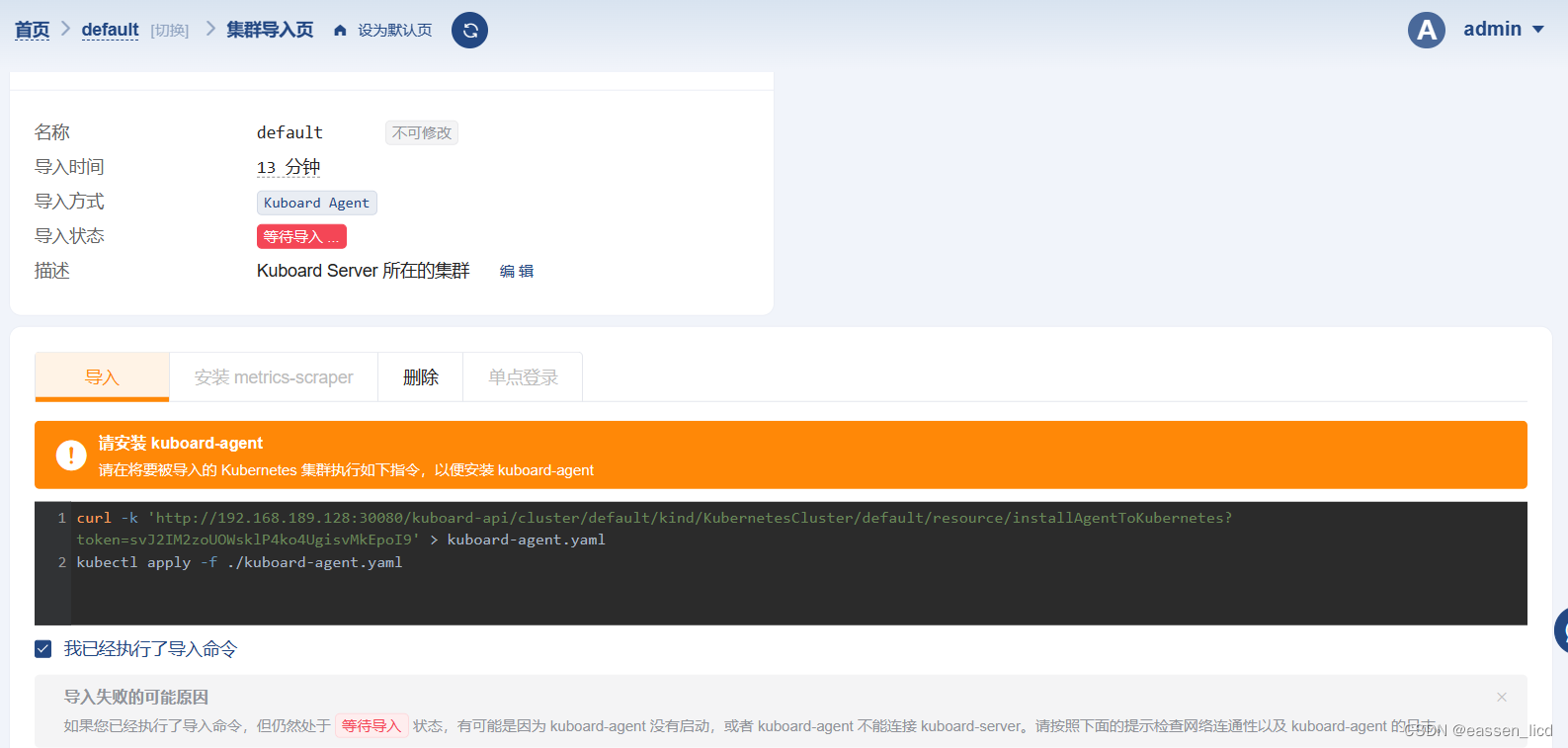Click the 导入失败的可能原因 heading

click(136, 697)
